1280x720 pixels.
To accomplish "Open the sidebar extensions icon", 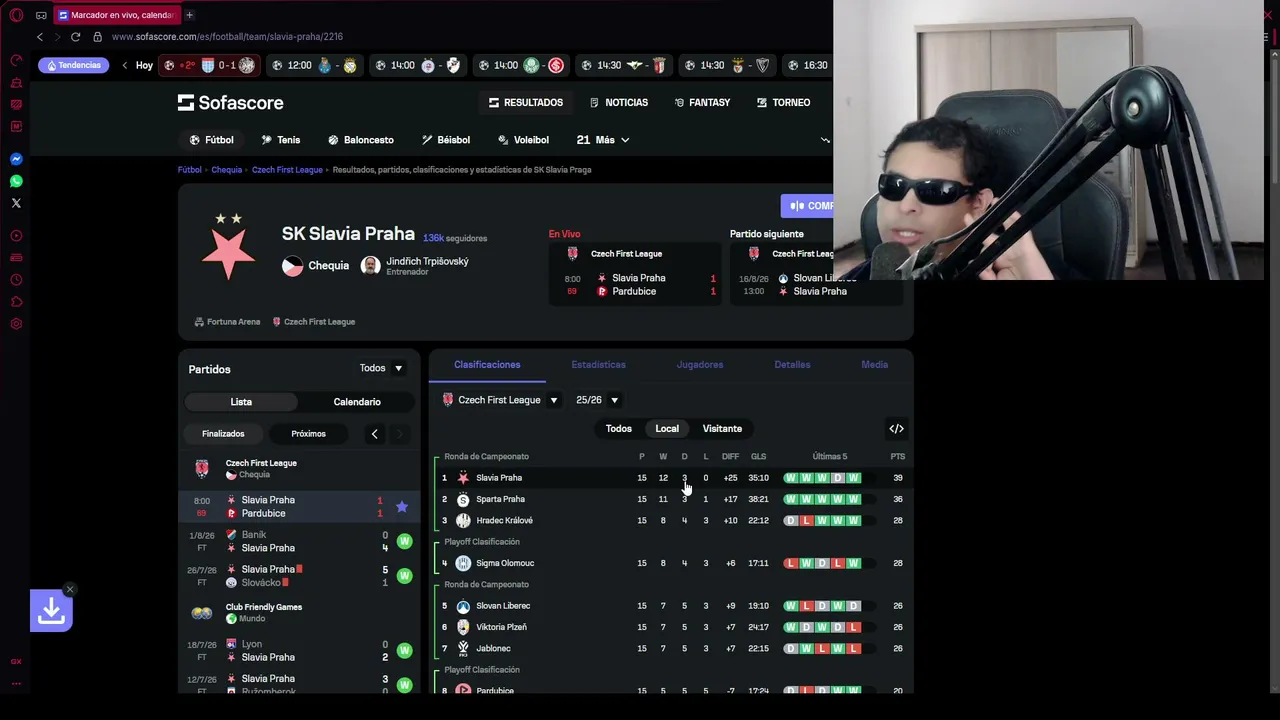I will (16, 302).
